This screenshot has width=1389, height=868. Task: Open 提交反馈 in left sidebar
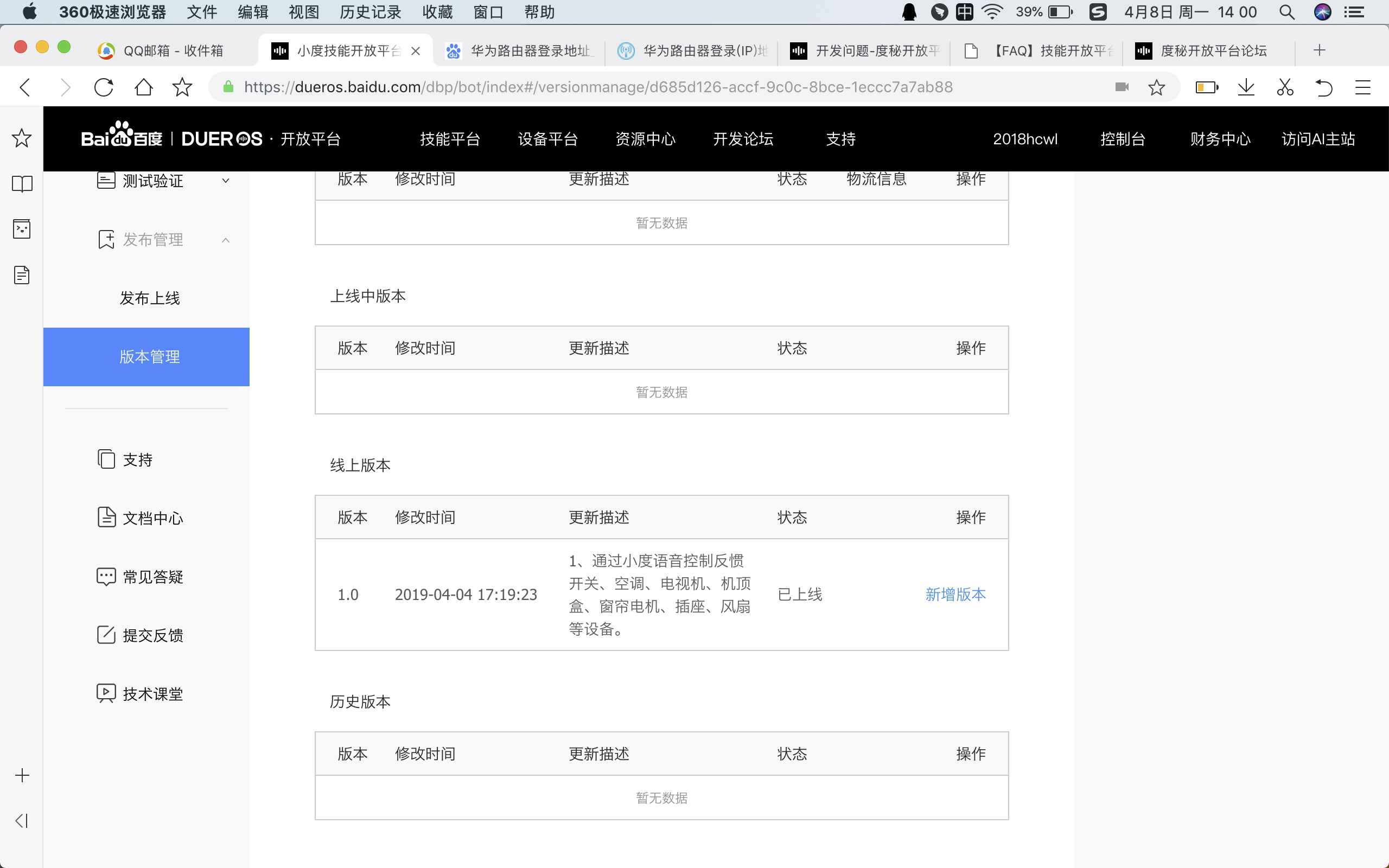pos(140,635)
